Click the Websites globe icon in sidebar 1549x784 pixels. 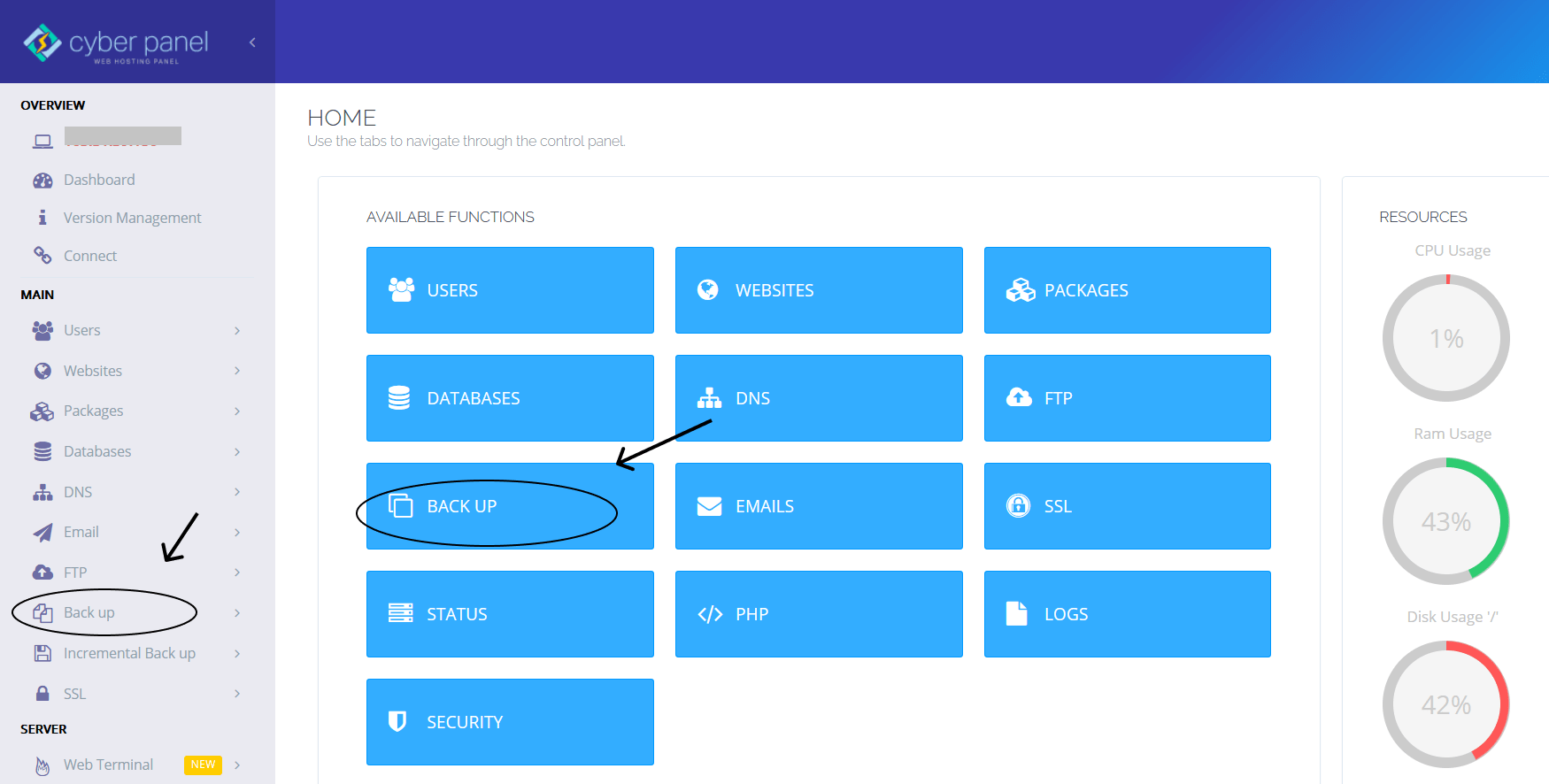[x=42, y=371]
